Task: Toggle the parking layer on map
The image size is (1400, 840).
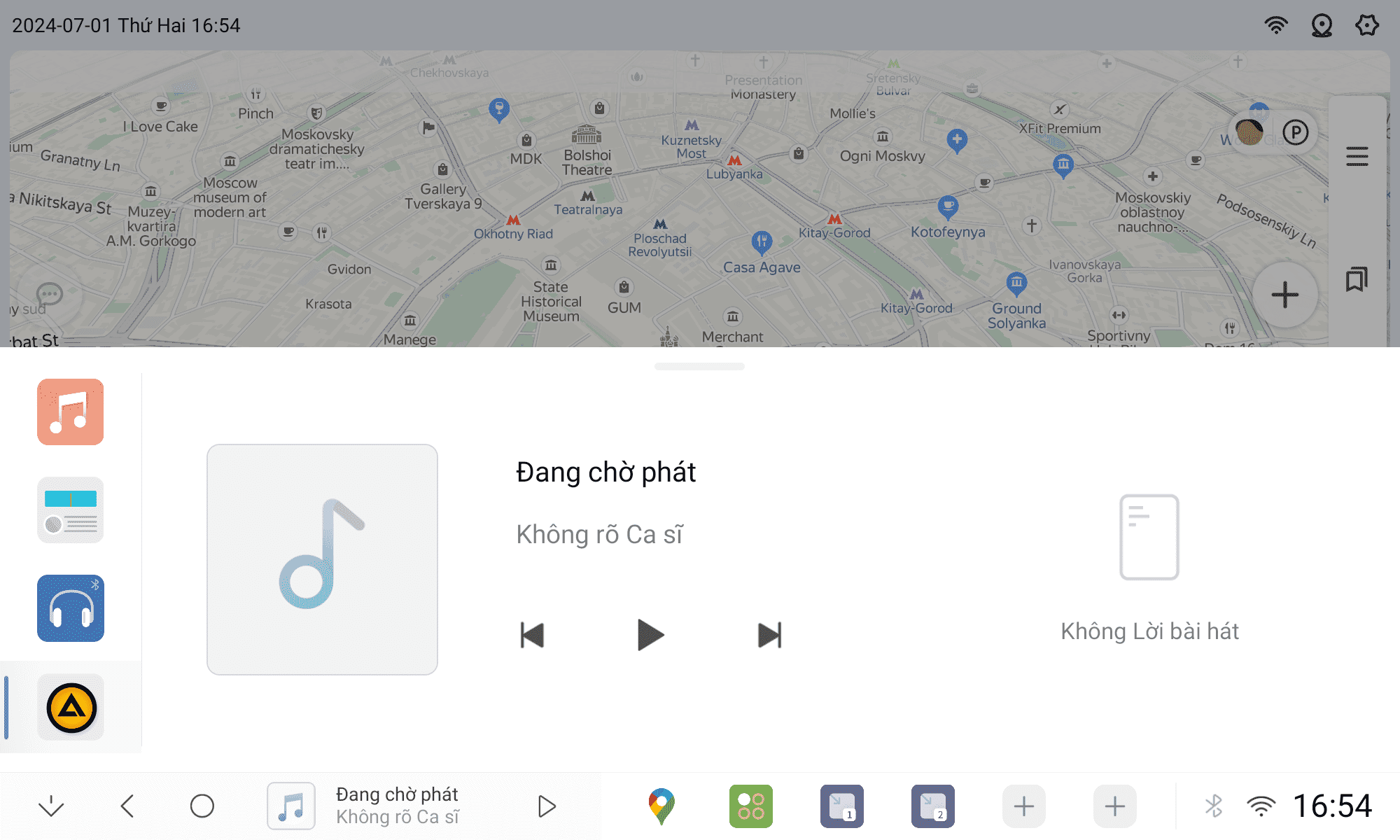Action: (1296, 132)
